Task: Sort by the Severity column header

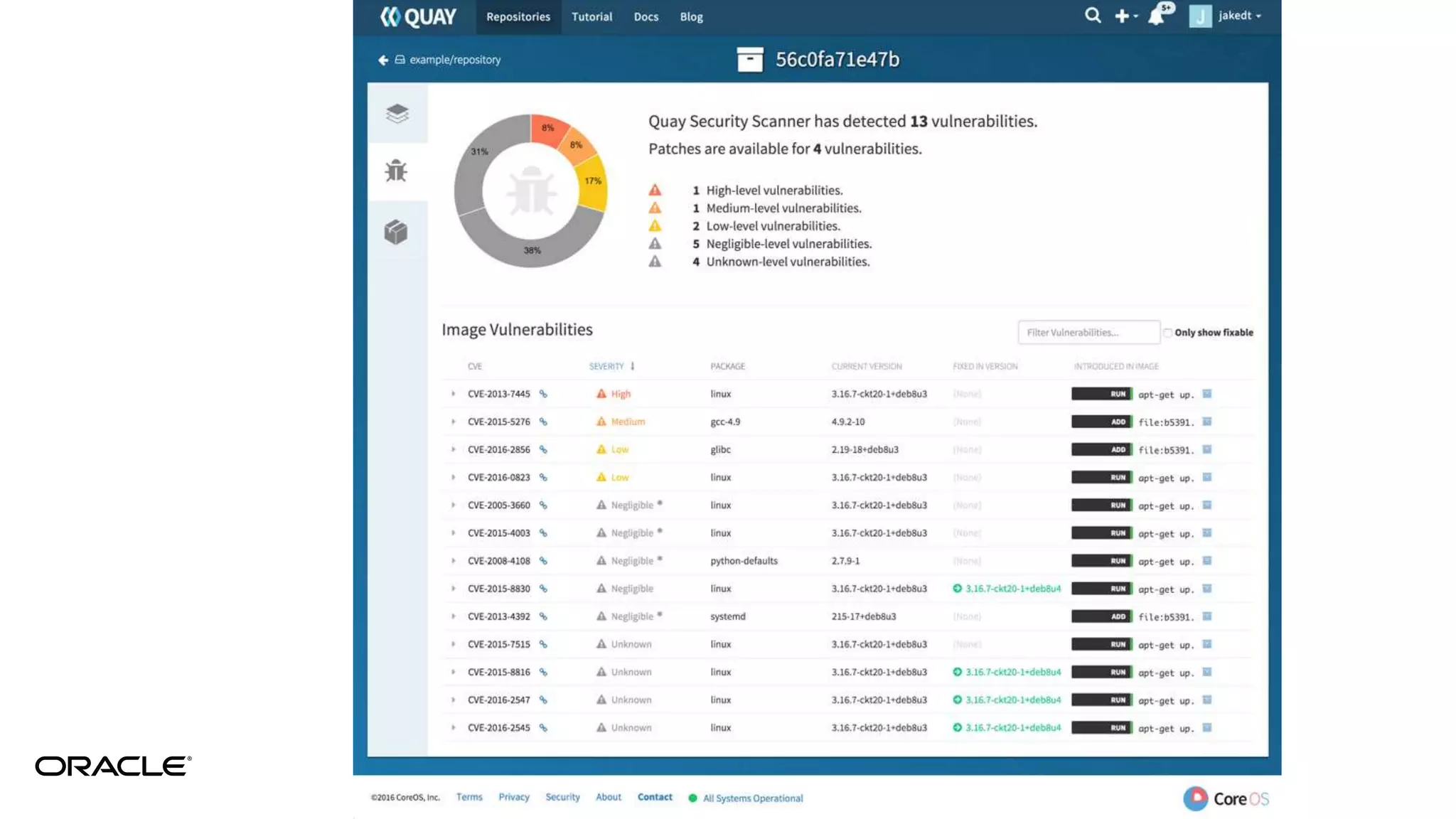Action: tap(606, 366)
